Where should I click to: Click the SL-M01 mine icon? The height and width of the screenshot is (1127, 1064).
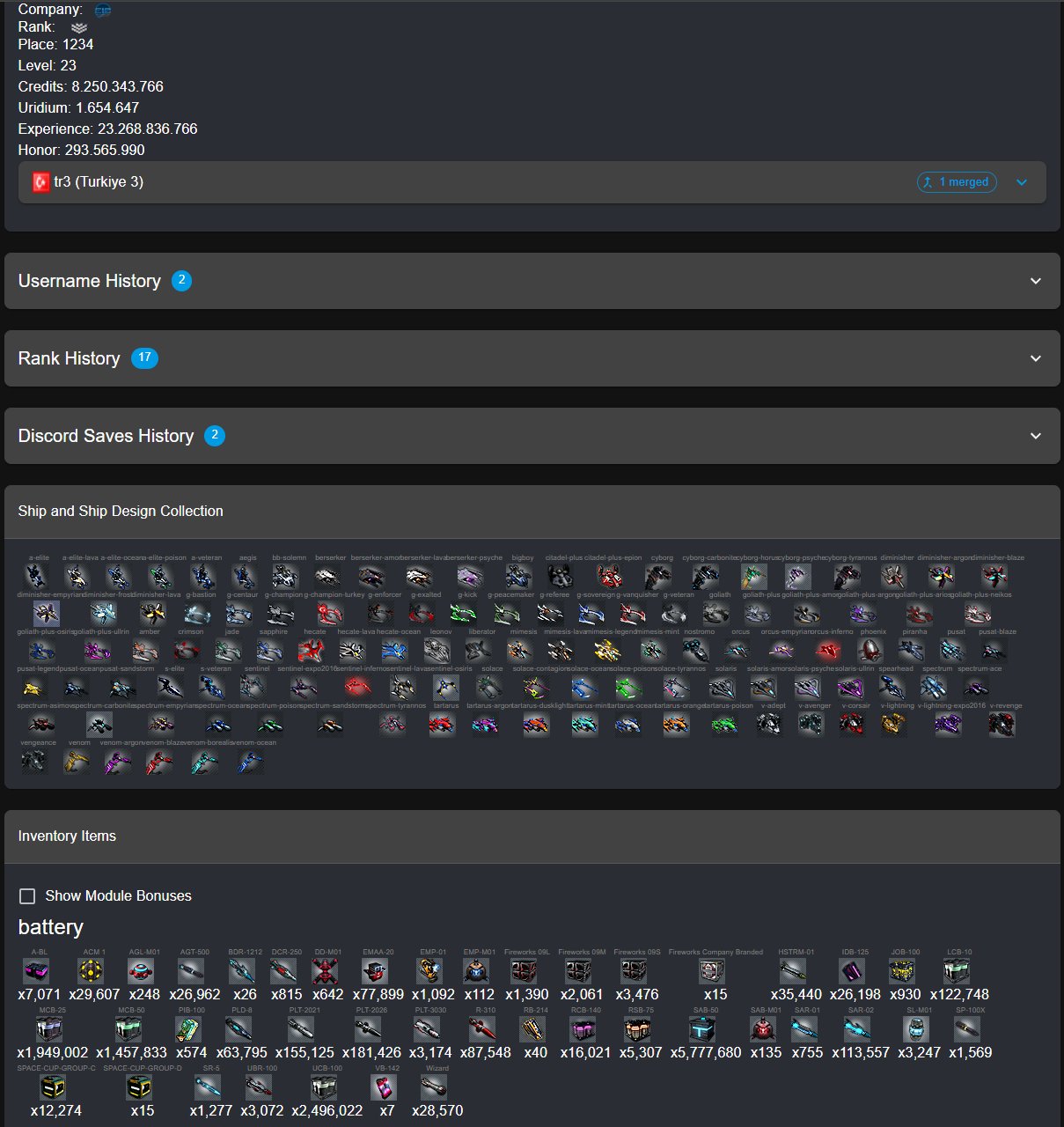[x=917, y=1029]
